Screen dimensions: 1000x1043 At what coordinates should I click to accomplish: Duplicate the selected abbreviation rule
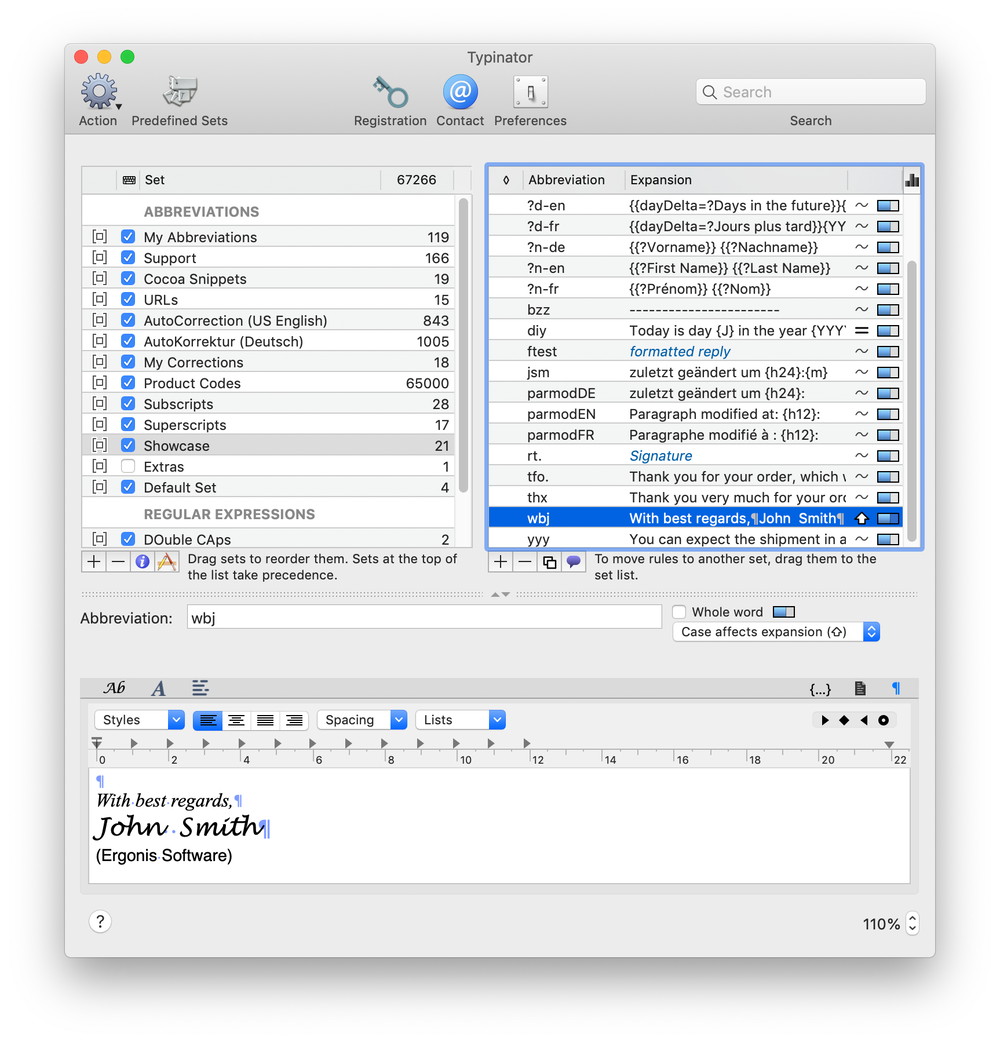tap(549, 562)
